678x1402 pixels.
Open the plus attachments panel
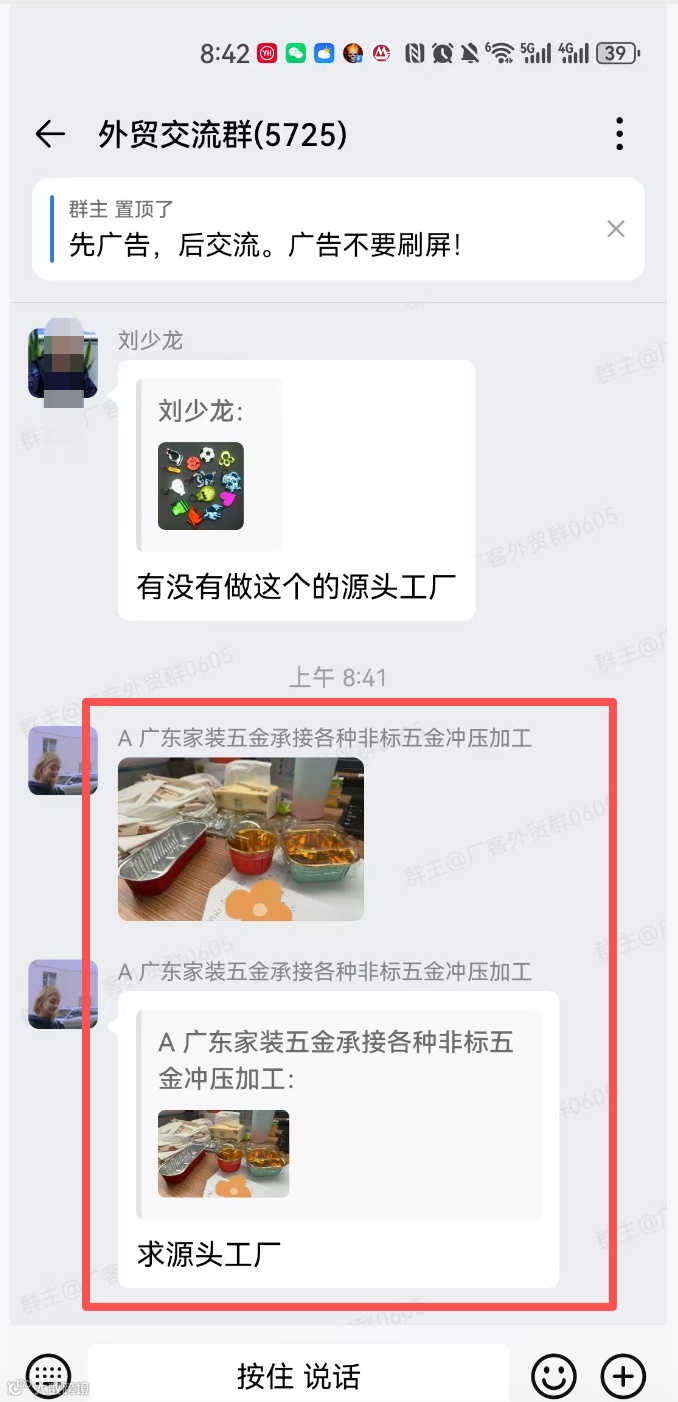(623, 1376)
